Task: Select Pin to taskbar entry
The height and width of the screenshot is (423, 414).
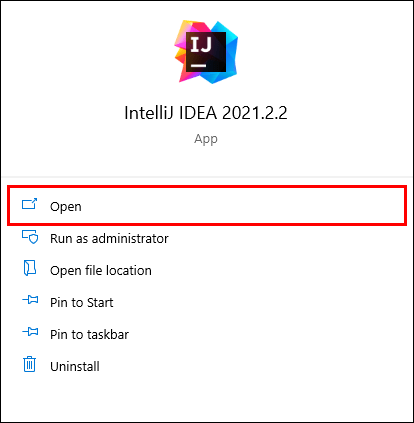Action: click(89, 335)
